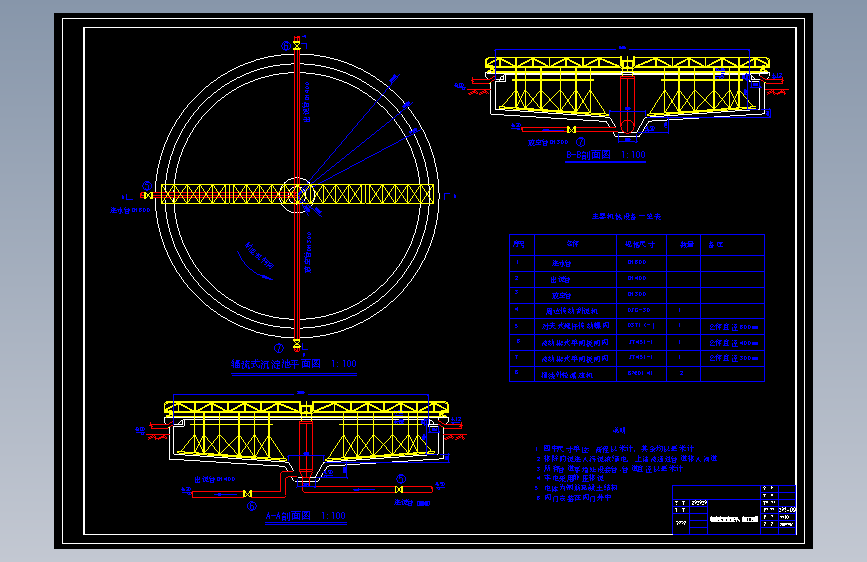This screenshot has width=867, height=562.
Task: Select the yellow valve symbol at the left of the plan view
Action: [148, 195]
